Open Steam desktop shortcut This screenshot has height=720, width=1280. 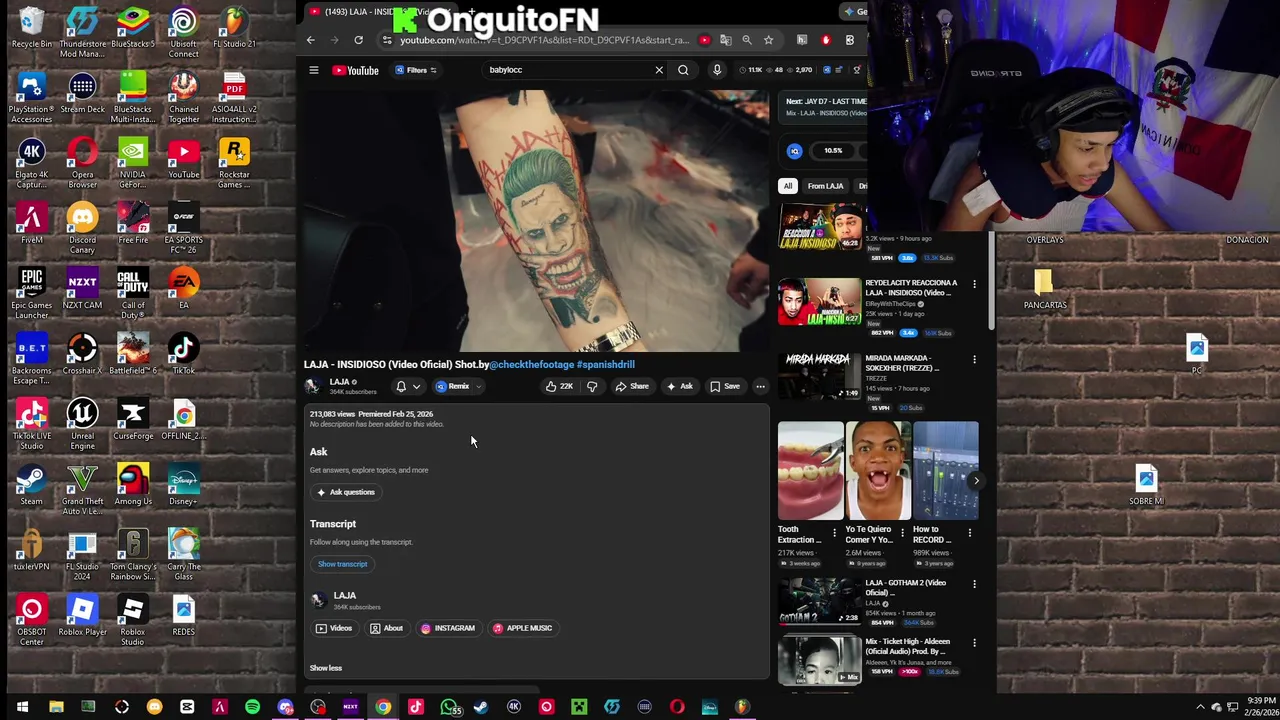31,486
